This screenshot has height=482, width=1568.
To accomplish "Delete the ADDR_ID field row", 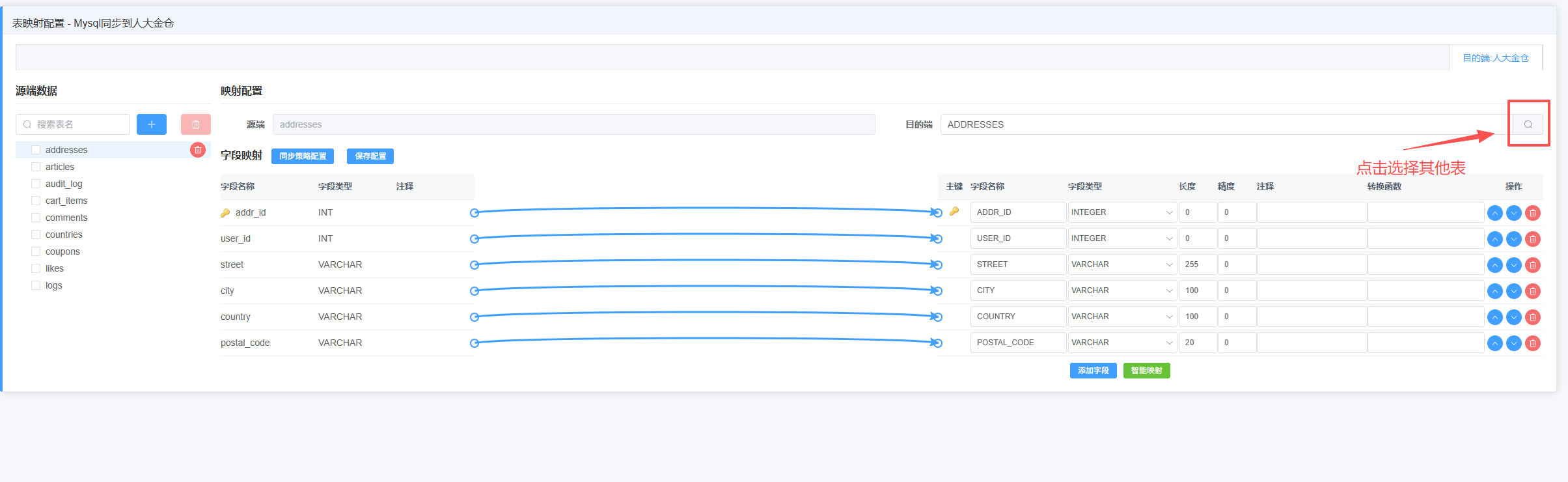I will (1533, 213).
